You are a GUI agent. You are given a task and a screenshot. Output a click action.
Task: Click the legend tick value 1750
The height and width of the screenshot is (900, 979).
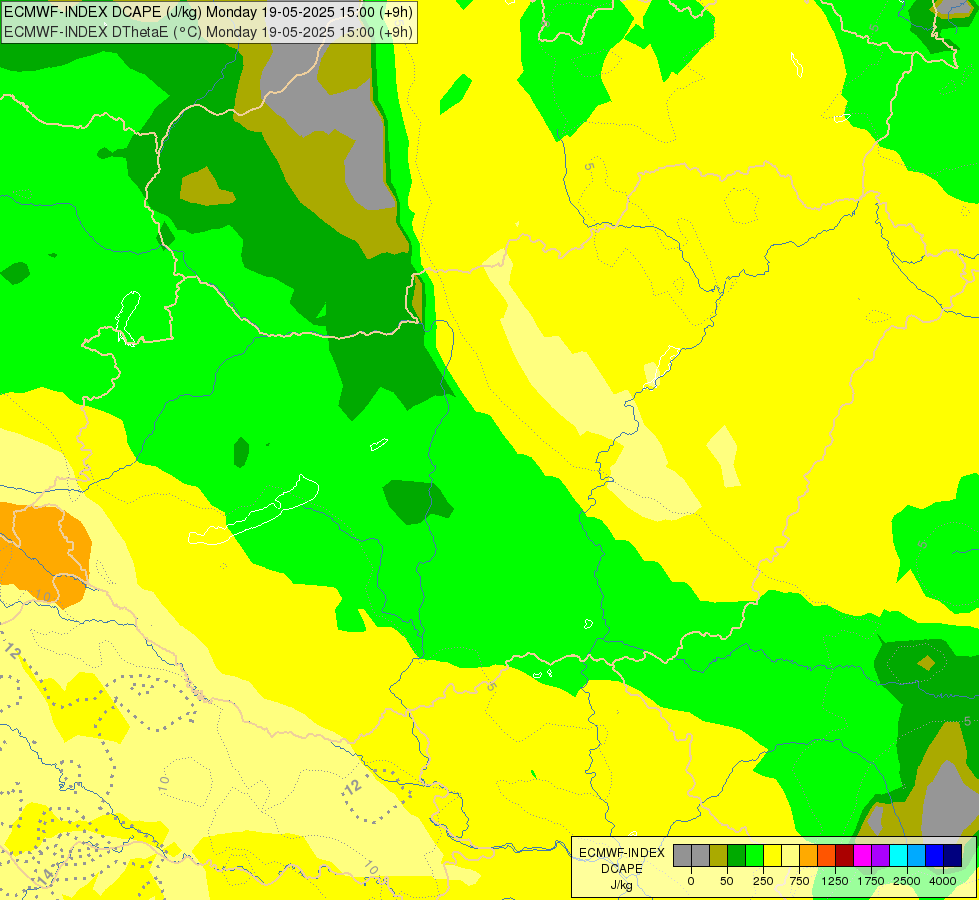[870, 881]
